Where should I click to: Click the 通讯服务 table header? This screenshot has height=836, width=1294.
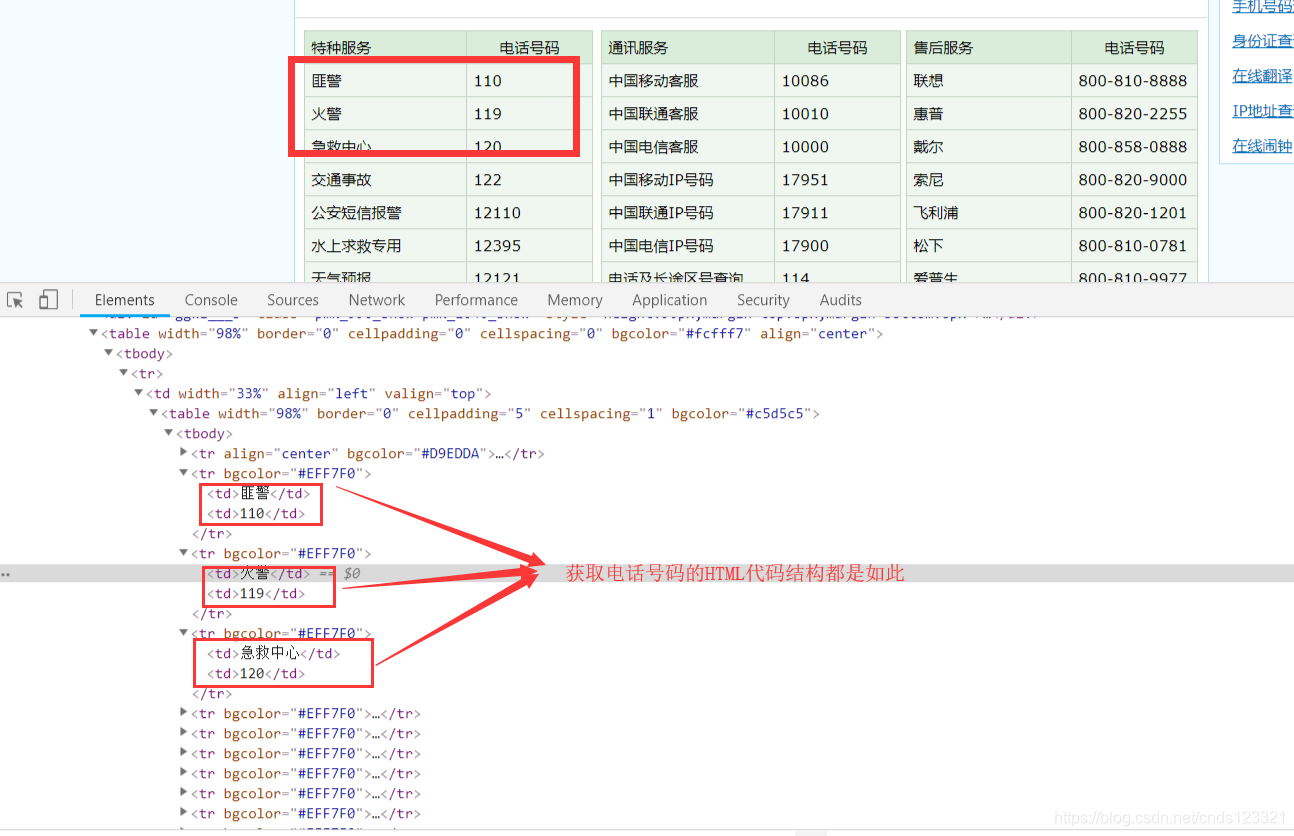(x=688, y=47)
